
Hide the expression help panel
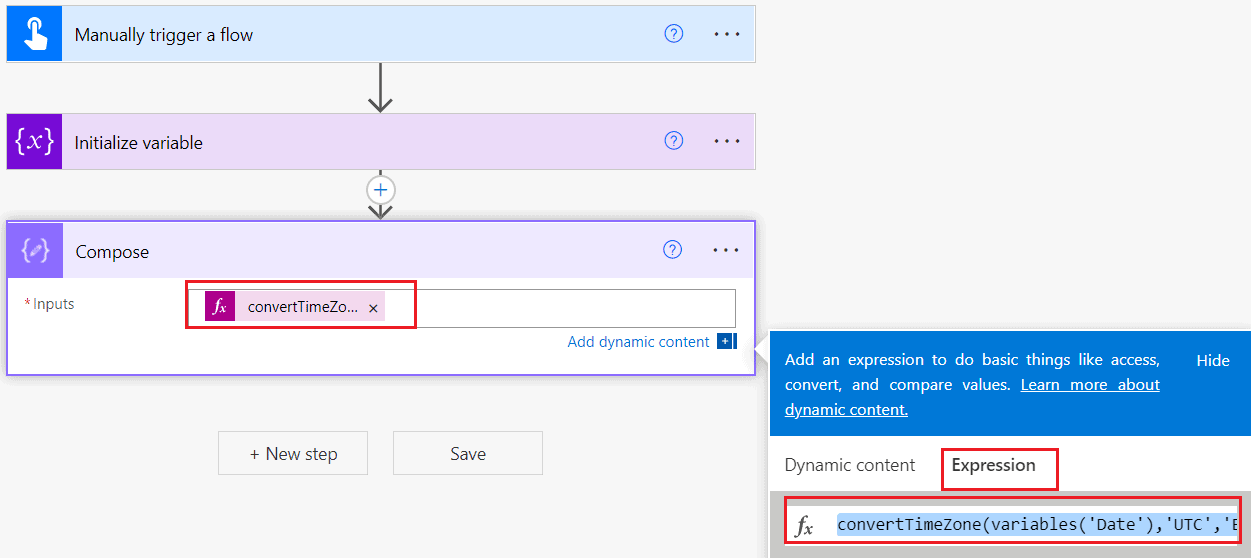pyautogui.click(x=1213, y=361)
